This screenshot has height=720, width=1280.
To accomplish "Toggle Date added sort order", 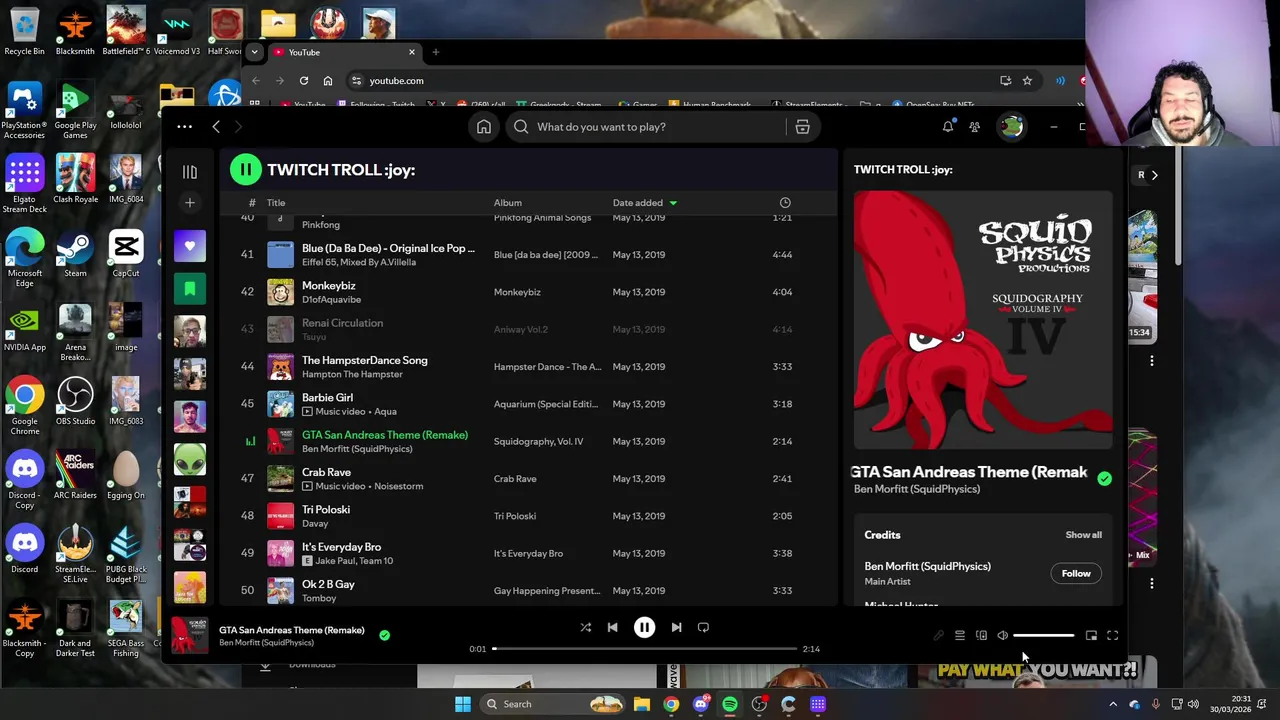I will pos(645,203).
